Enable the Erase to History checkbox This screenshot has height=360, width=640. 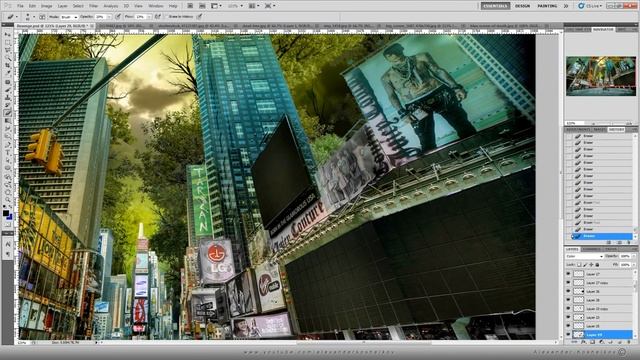(167, 17)
